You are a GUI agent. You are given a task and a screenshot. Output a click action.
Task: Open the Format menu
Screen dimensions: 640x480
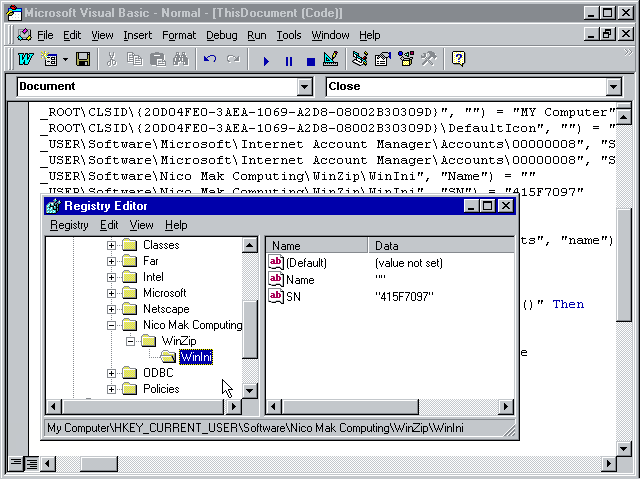(x=179, y=36)
